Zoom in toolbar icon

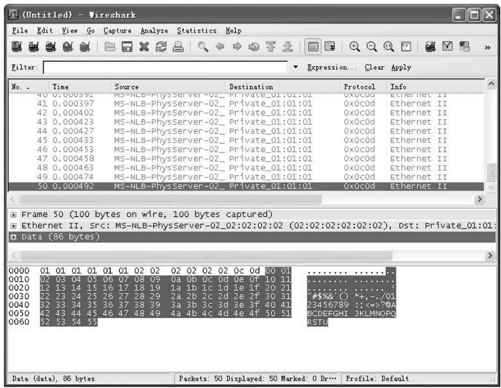pos(355,47)
